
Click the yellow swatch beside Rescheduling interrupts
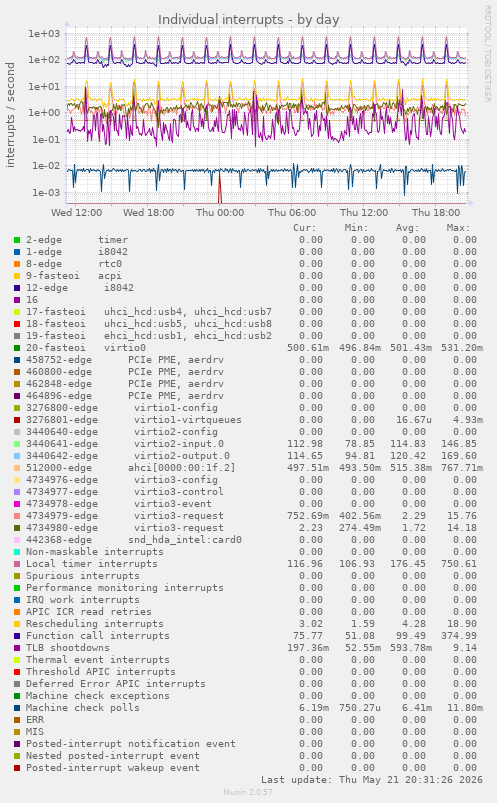pos(17,624)
